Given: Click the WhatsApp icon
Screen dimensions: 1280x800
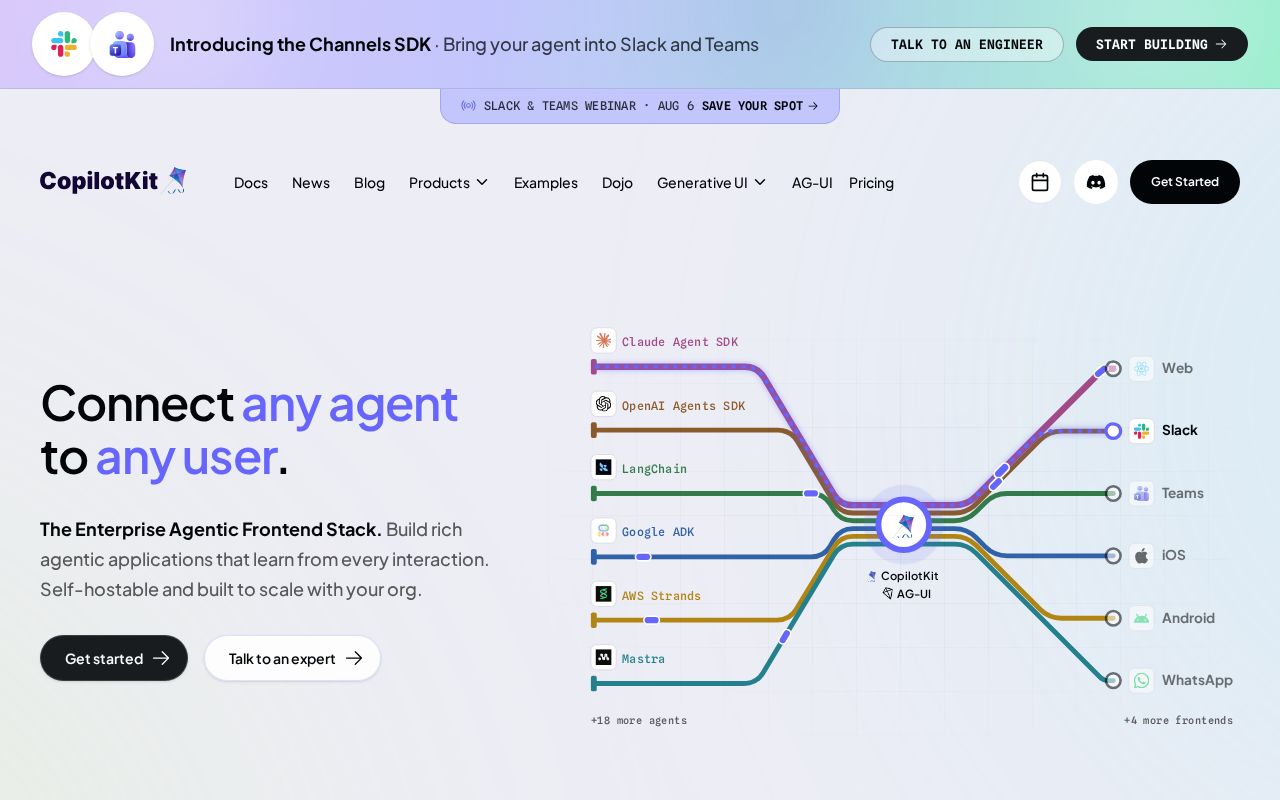Looking at the screenshot, I should pyautogui.click(x=1141, y=680).
